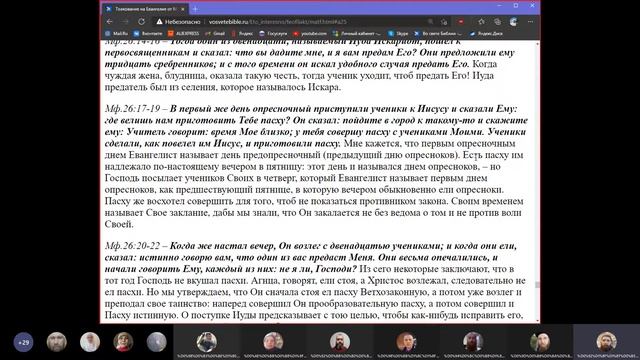The height and width of the screenshot is (360, 640).
Task: Close the 'Толкование на Евангелие' tab
Action: [x=182, y=9]
